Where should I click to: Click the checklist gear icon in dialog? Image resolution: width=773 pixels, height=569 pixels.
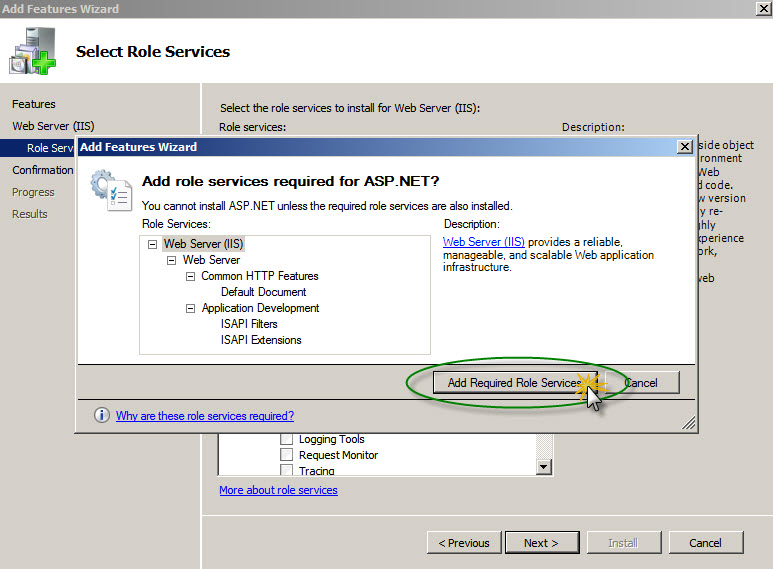(111, 190)
